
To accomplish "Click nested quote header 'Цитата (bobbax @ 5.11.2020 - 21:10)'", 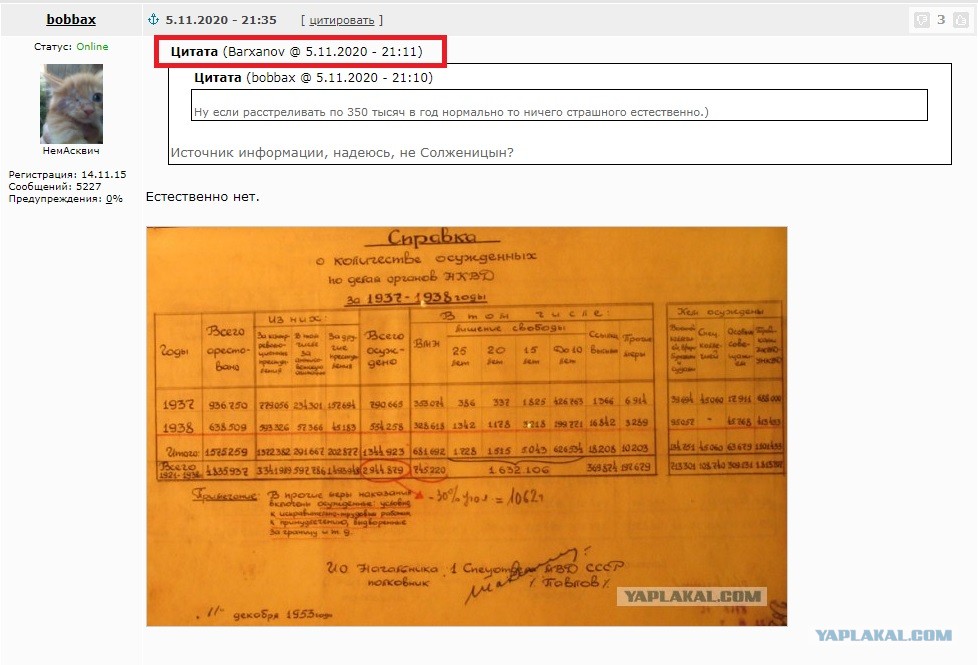I will 313,78.
